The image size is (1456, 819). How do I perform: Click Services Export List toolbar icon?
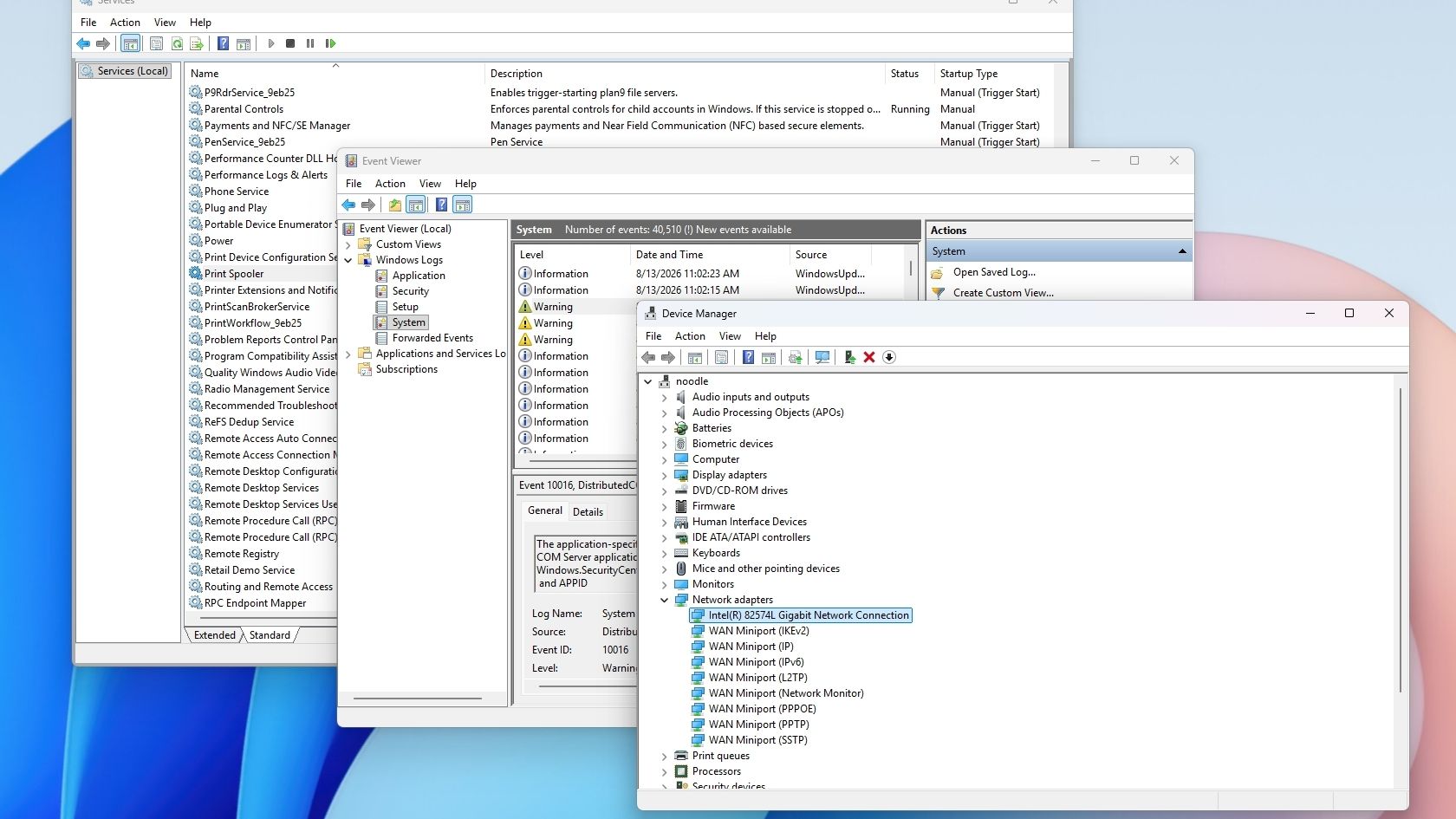click(x=197, y=43)
